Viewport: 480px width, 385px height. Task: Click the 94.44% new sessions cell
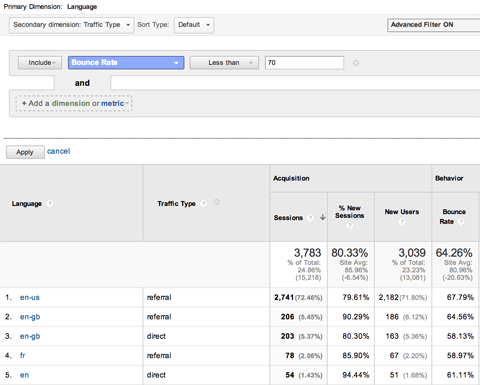(356, 375)
